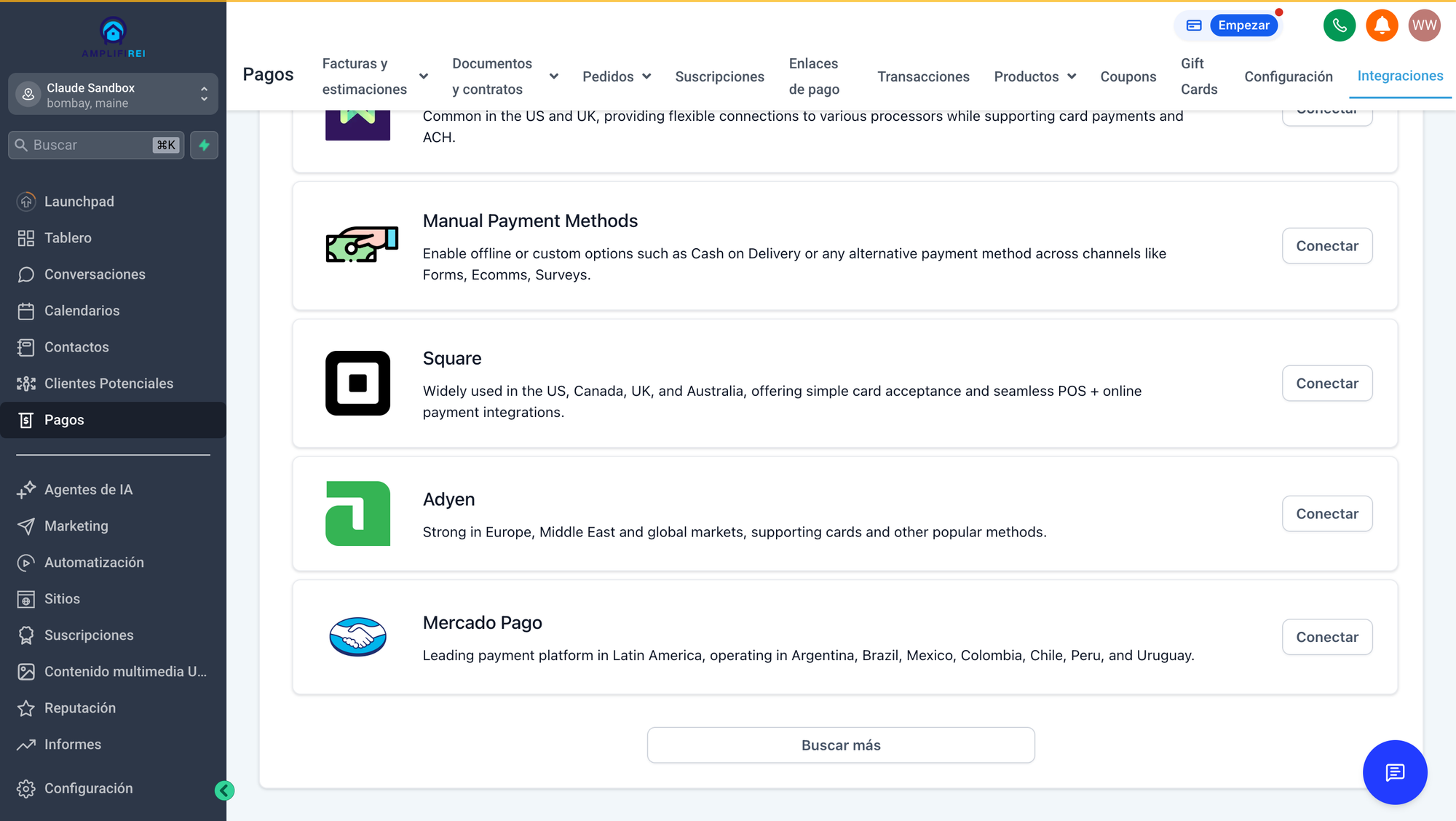Open Calendarios in the sidebar
The image size is (1456, 821).
pyautogui.click(x=82, y=311)
